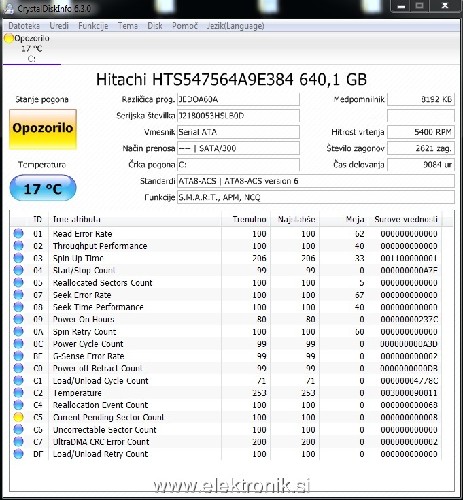Click blue status icon for Power On Hours
The width and height of the screenshot is (463, 500).
pos(18,319)
